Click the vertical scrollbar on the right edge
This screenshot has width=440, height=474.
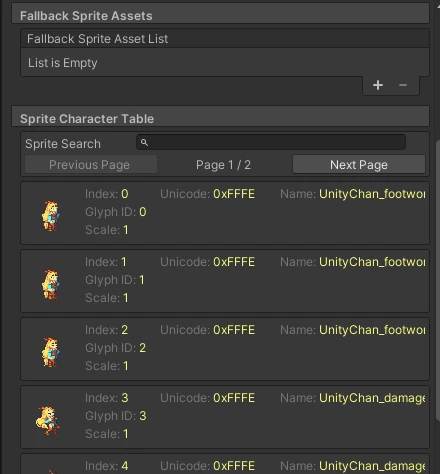[x=438, y=280]
